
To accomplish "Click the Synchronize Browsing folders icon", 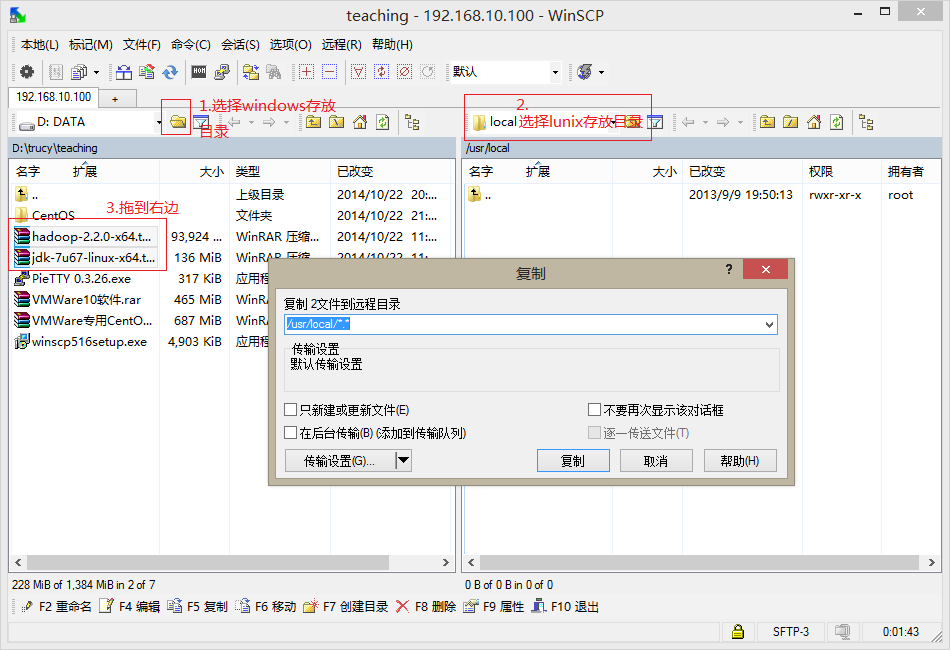I will click(x=251, y=72).
